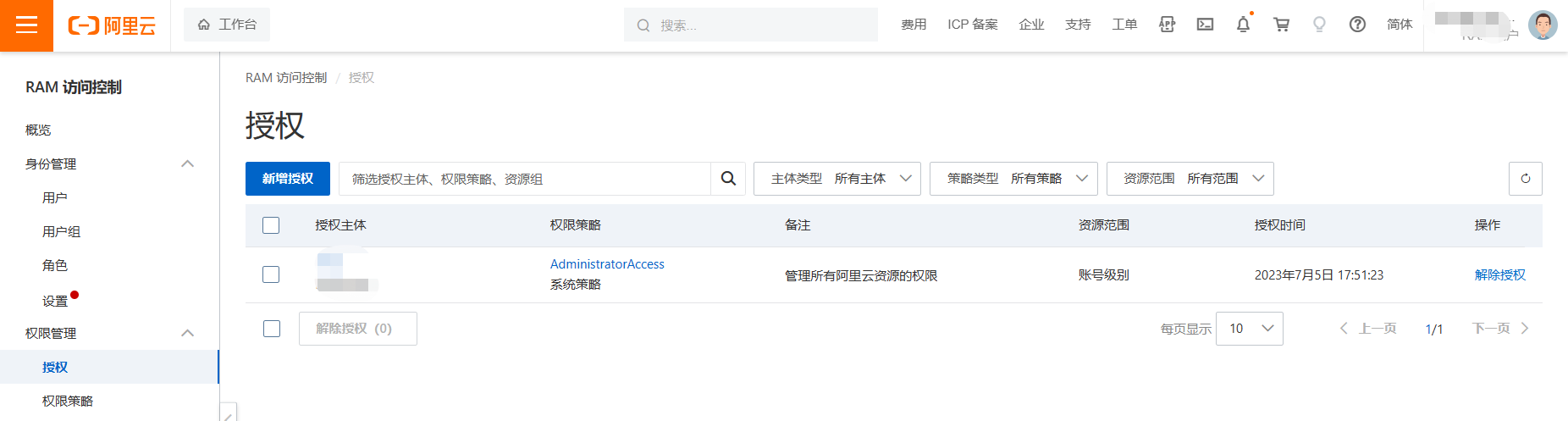Open the 费用 menu

click(914, 25)
